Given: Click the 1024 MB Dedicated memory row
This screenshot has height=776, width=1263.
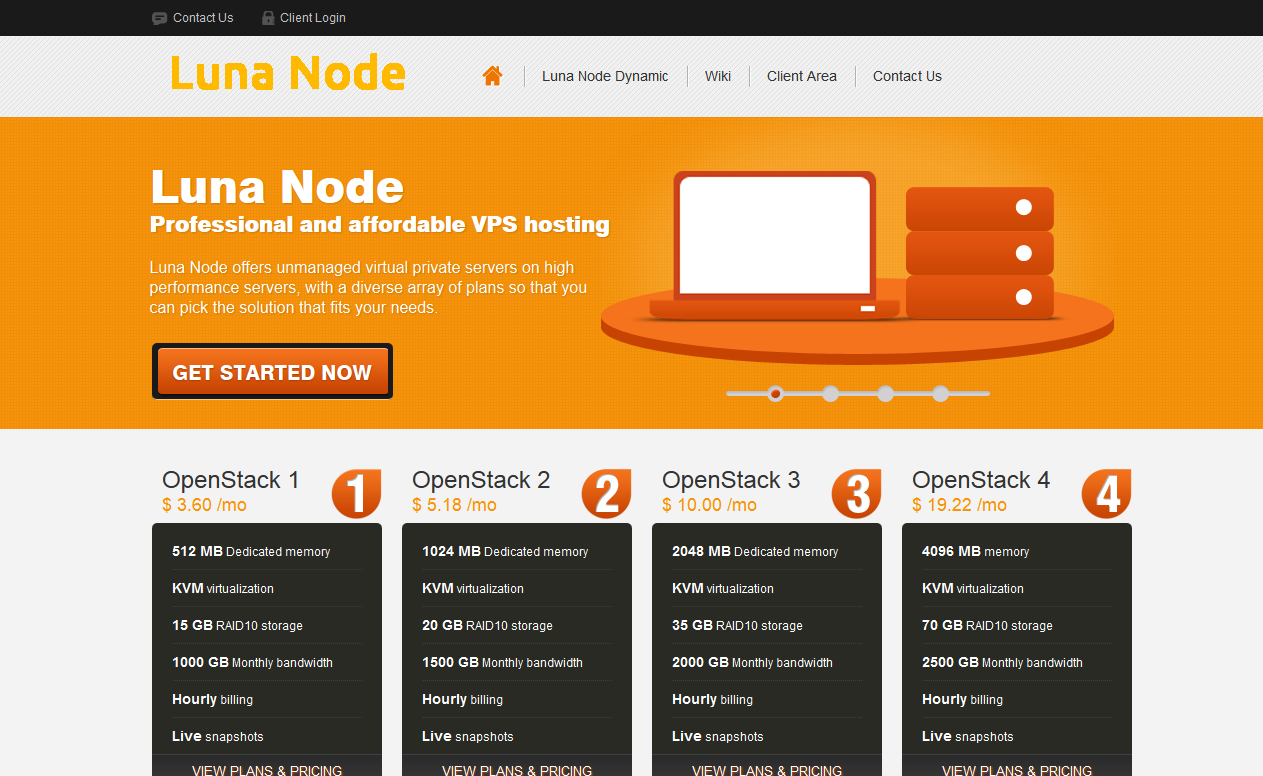Looking at the screenshot, I should [517, 551].
